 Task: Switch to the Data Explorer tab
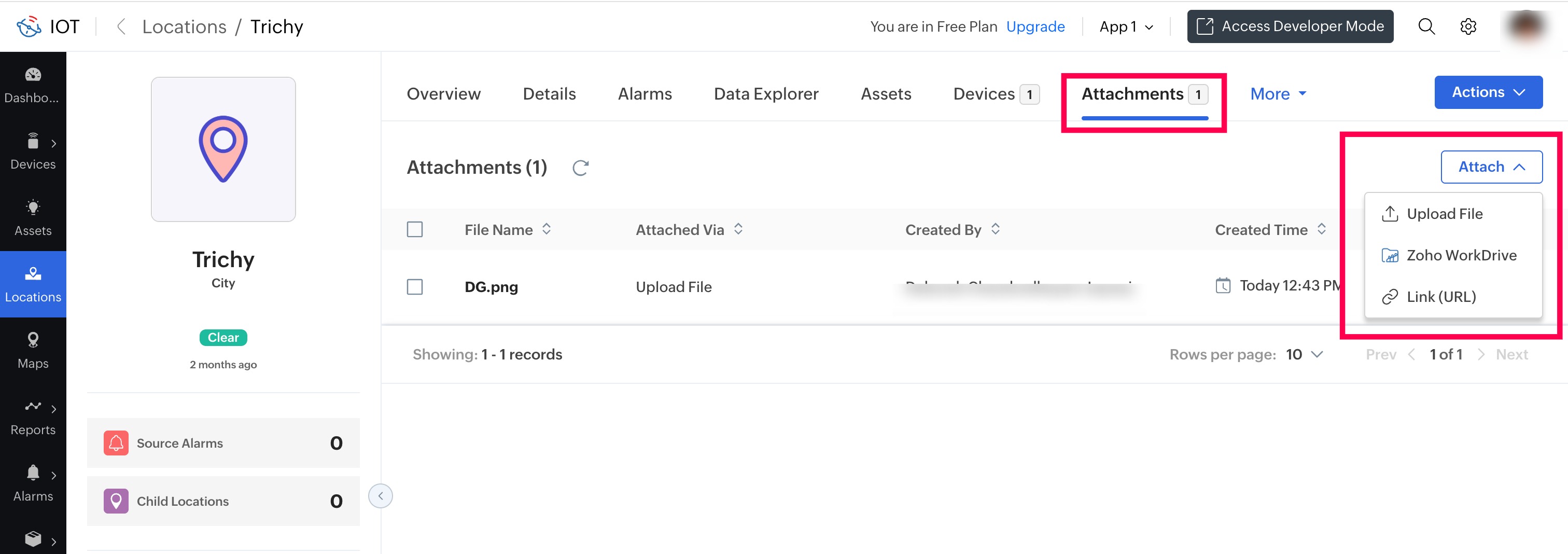click(766, 94)
